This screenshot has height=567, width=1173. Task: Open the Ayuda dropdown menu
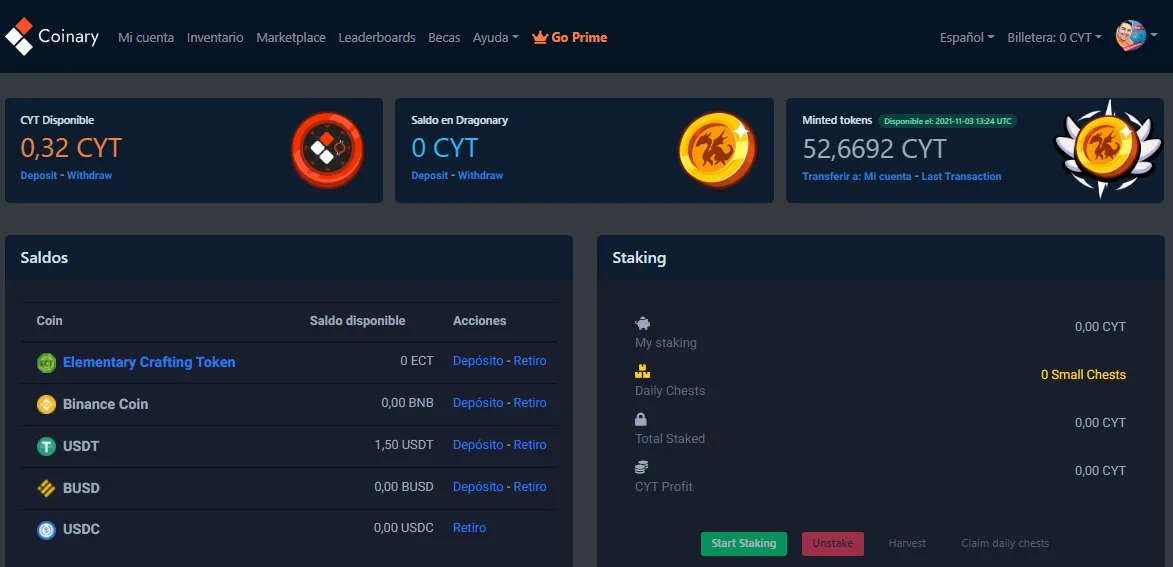(x=495, y=37)
